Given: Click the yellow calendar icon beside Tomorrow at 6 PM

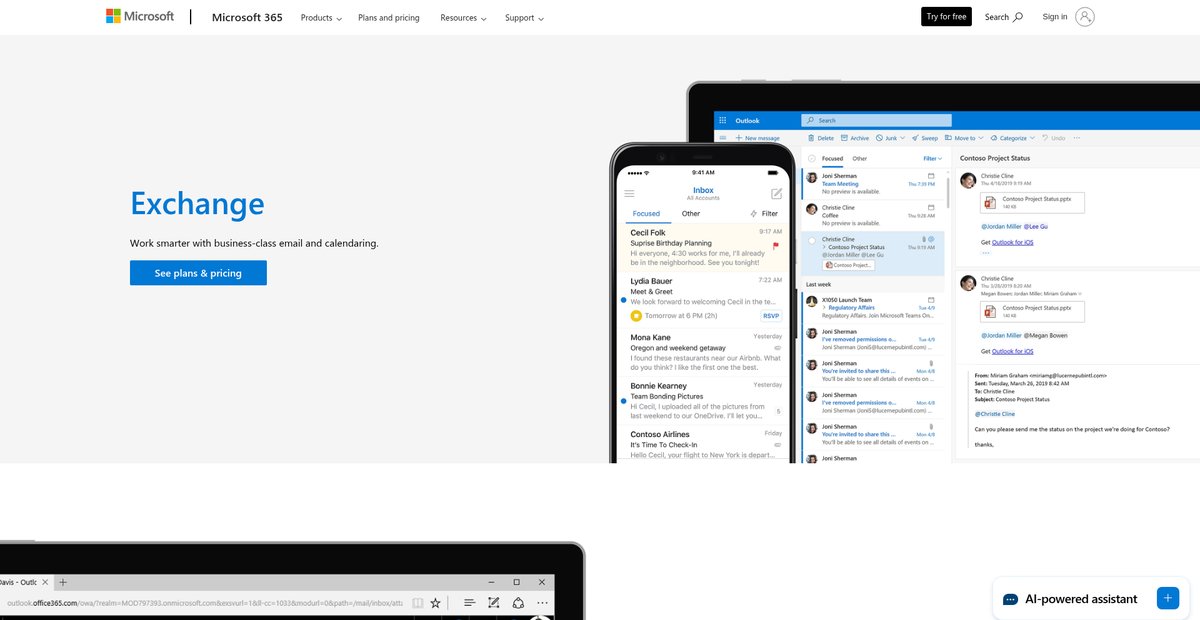Looking at the screenshot, I should point(636,315).
